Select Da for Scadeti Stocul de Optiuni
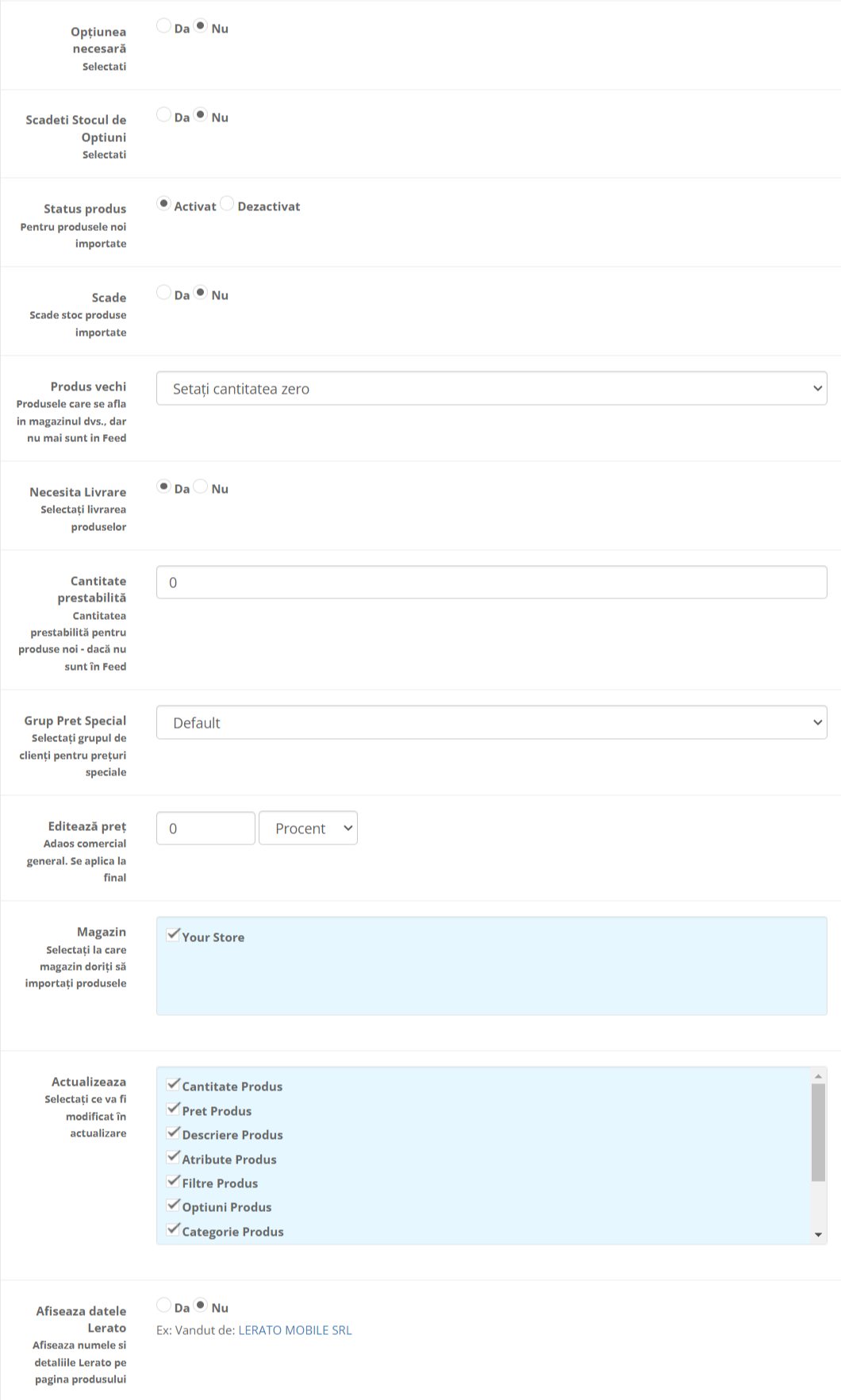The width and height of the screenshot is (841, 1400). [163, 115]
